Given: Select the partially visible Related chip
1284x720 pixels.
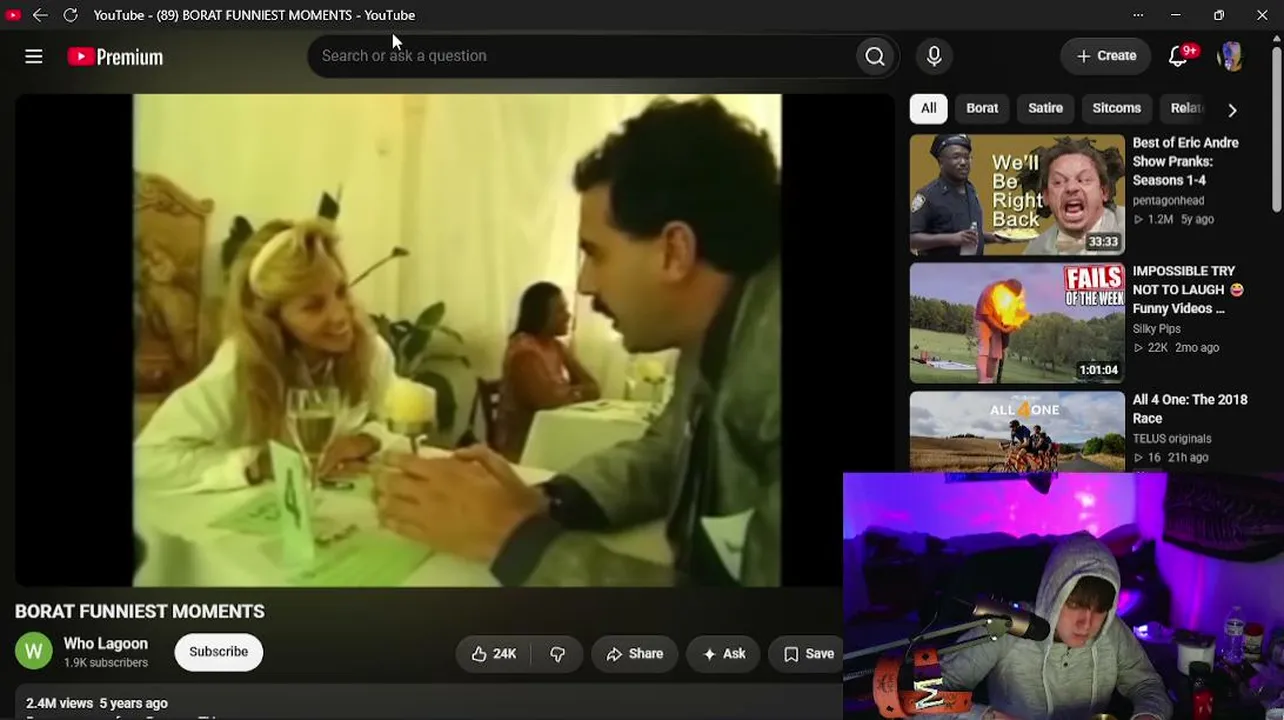Looking at the screenshot, I should (1186, 108).
